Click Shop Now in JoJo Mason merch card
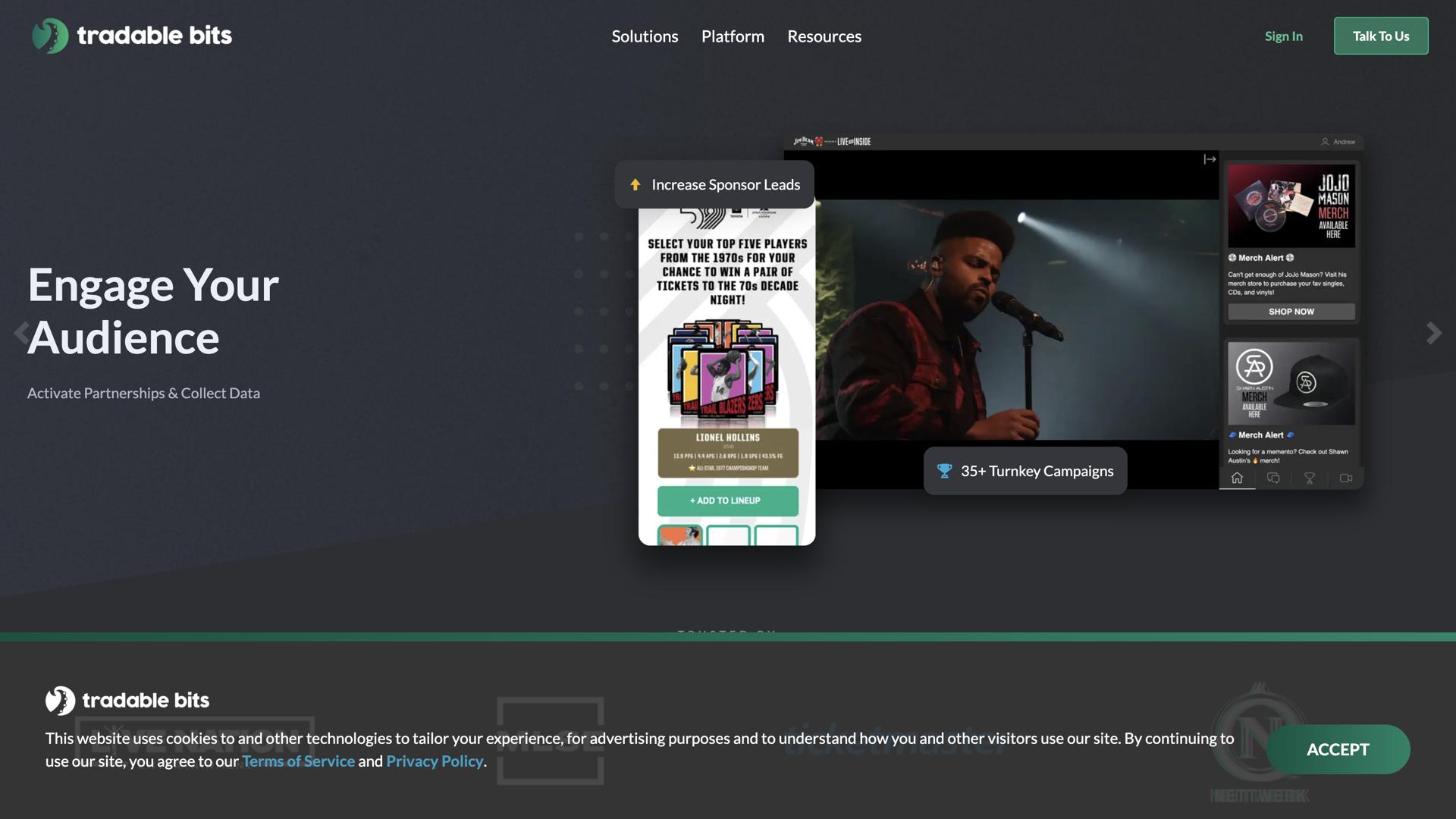Image resolution: width=1456 pixels, height=819 pixels. click(1291, 312)
